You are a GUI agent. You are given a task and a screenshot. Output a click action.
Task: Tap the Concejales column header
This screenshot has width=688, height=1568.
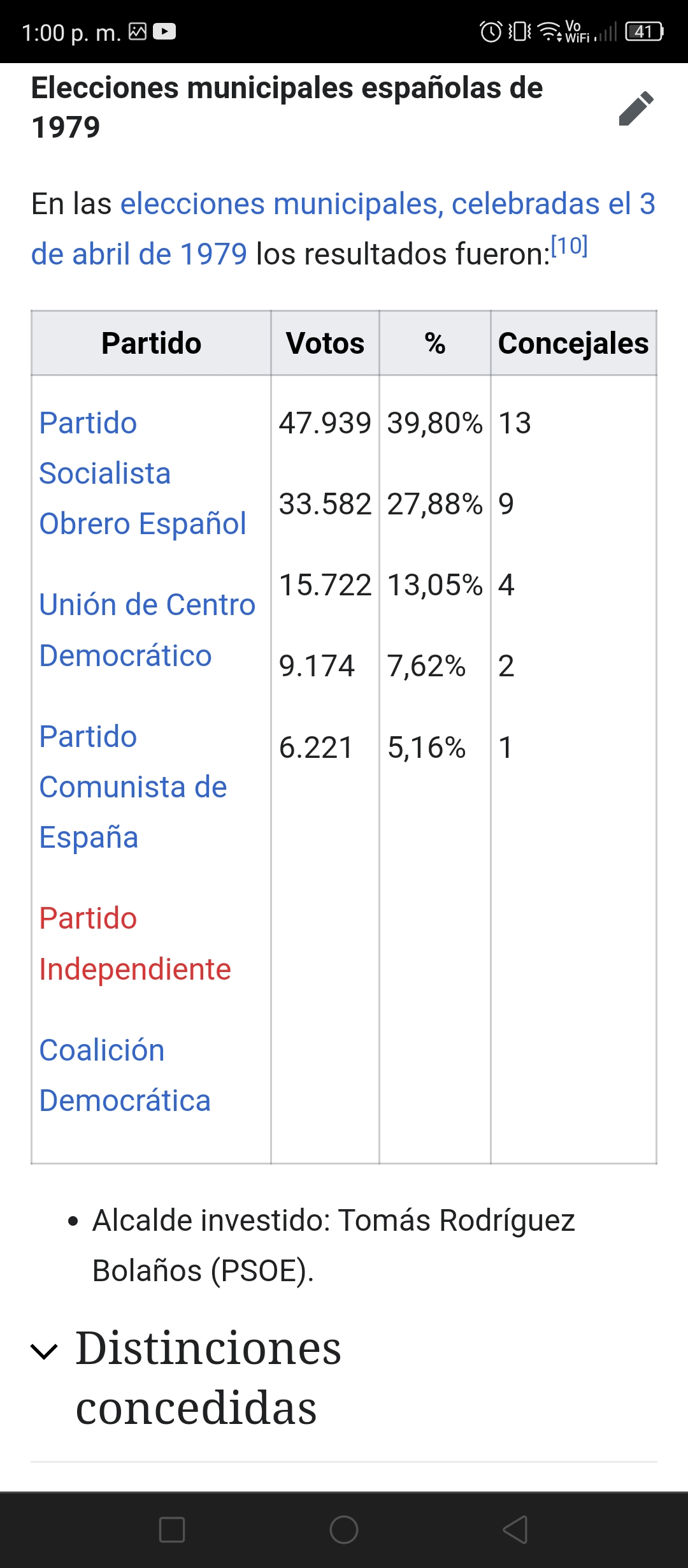click(x=573, y=344)
